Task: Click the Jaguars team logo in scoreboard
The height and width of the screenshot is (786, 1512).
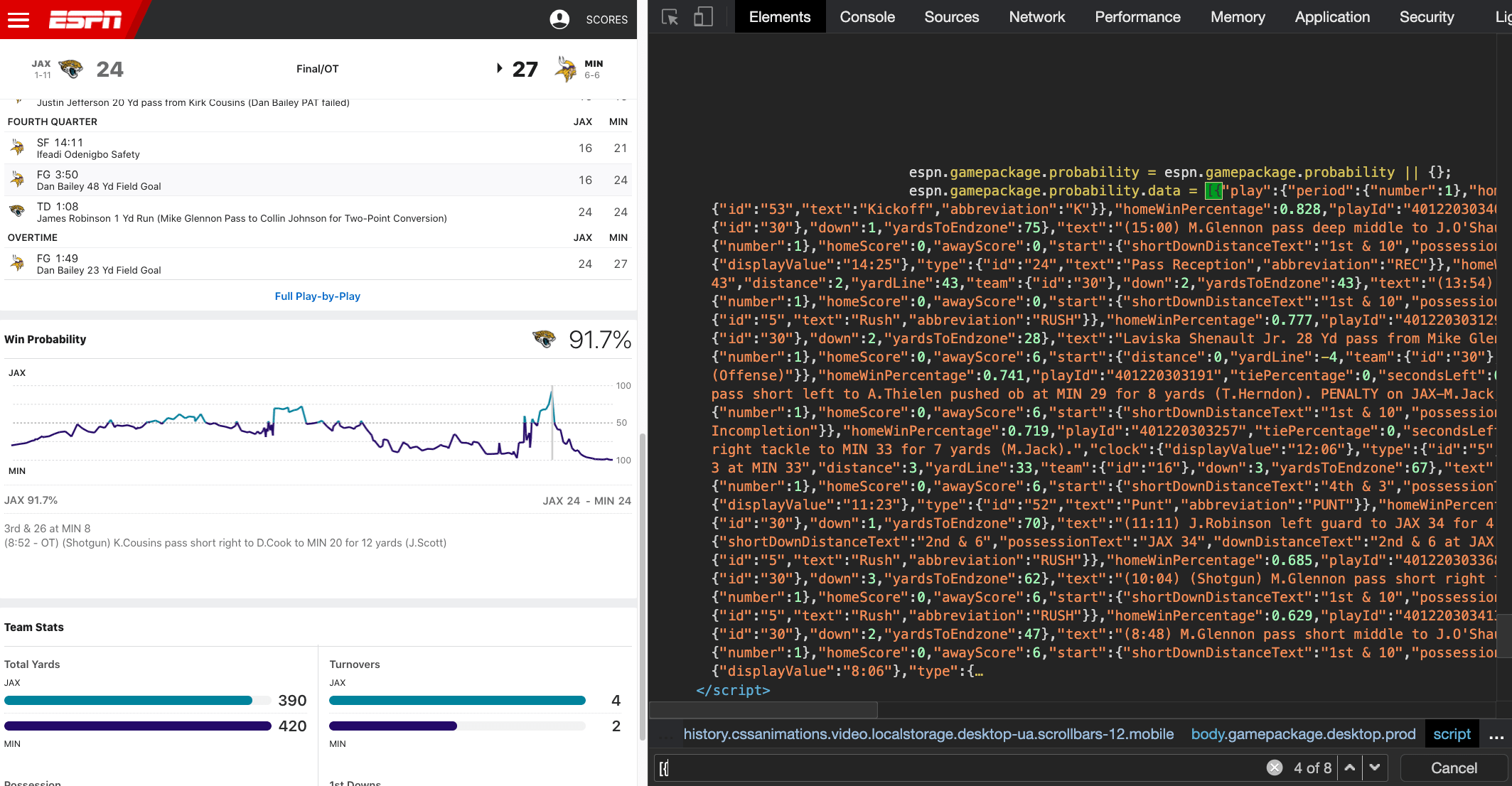Action: pyautogui.click(x=72, y=69)
